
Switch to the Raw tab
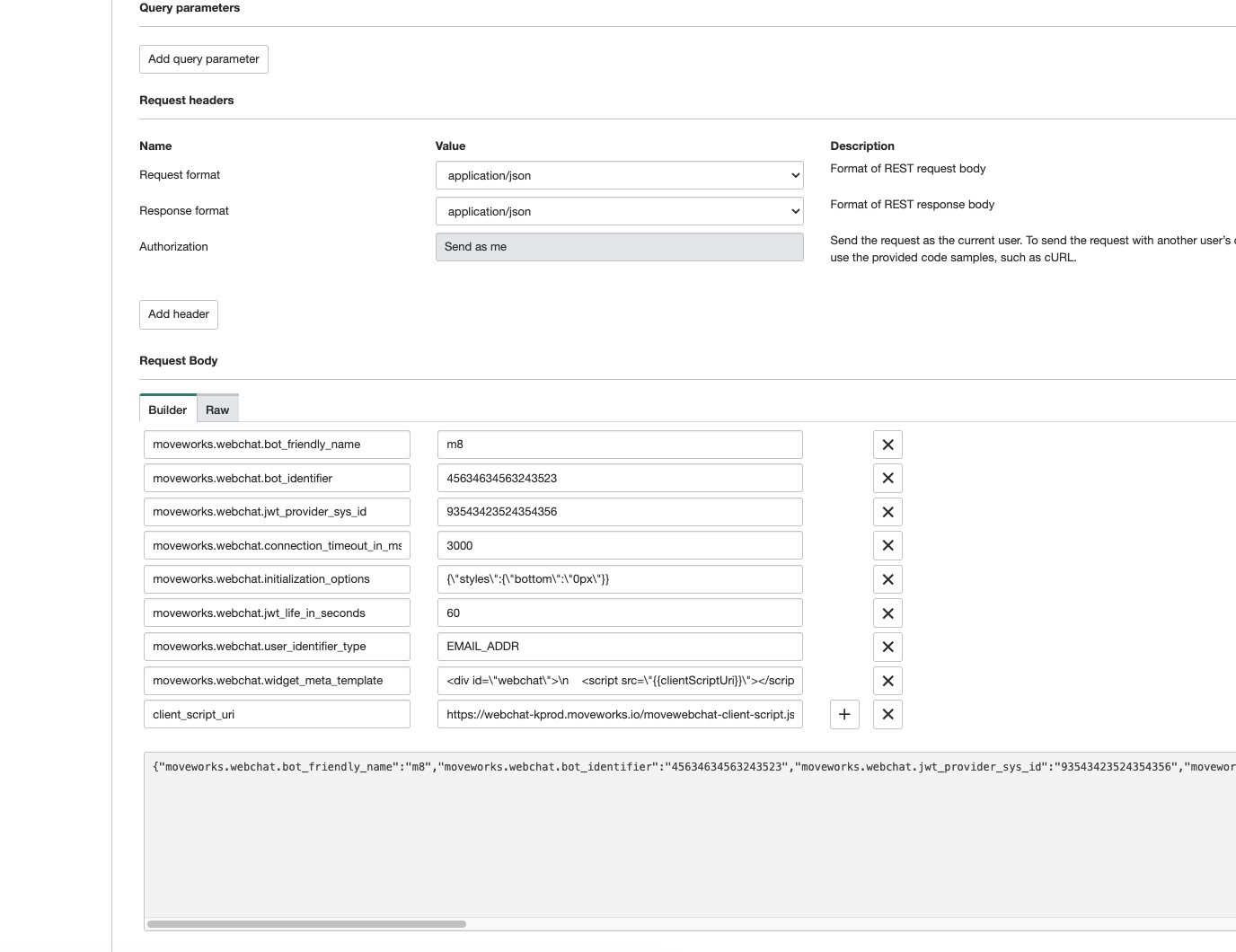pyautogui.click(x=217, y=409)
